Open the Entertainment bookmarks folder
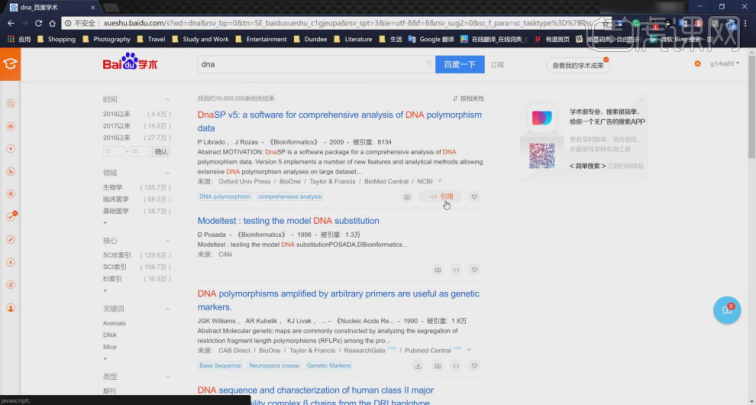 261,39
